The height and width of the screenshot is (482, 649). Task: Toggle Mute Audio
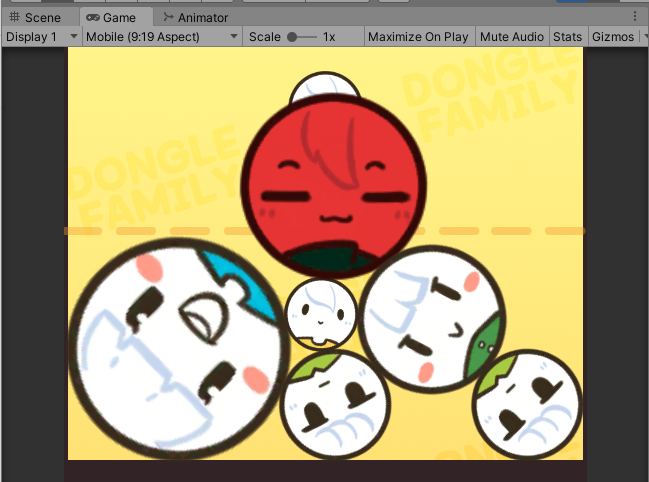[x=512, y=37]
